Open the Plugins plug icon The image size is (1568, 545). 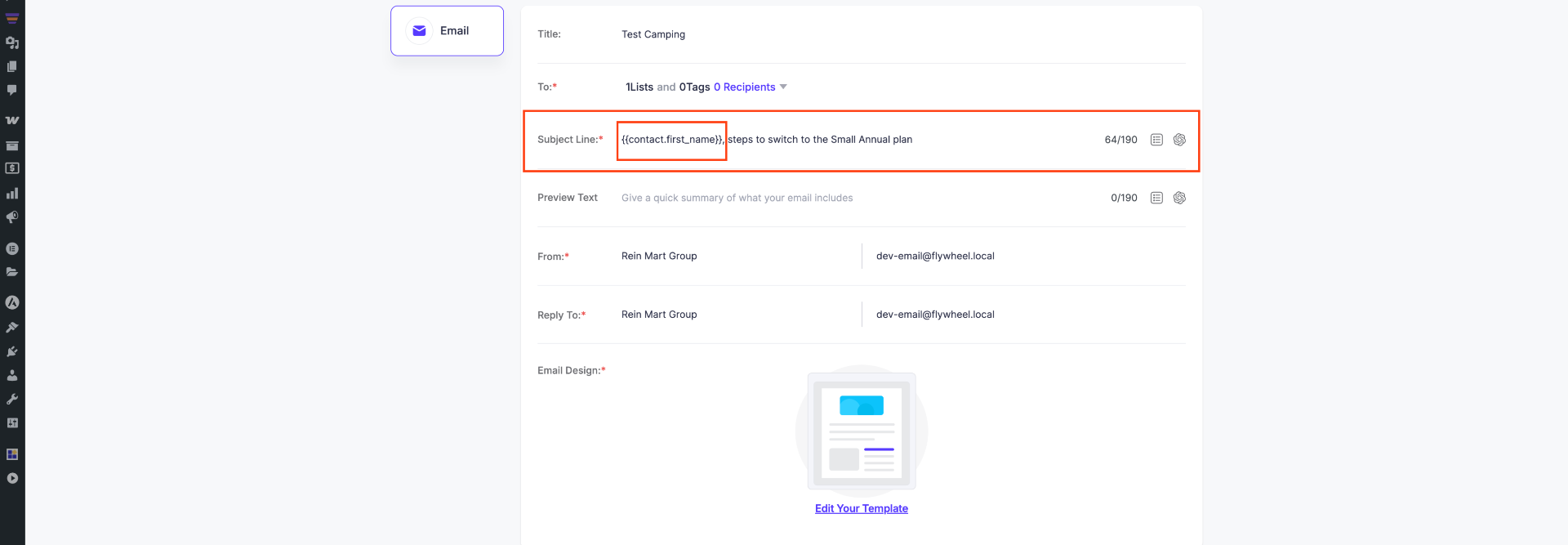12,351
